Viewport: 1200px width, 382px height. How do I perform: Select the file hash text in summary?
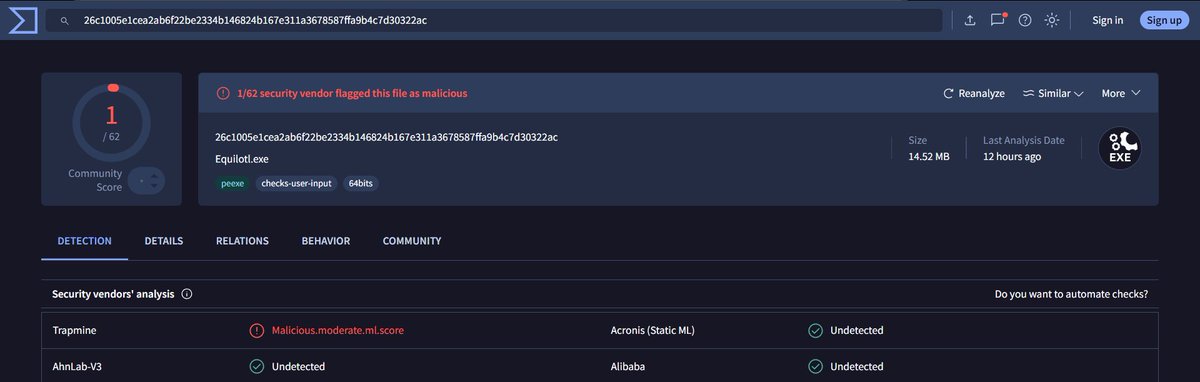point(386,137)
